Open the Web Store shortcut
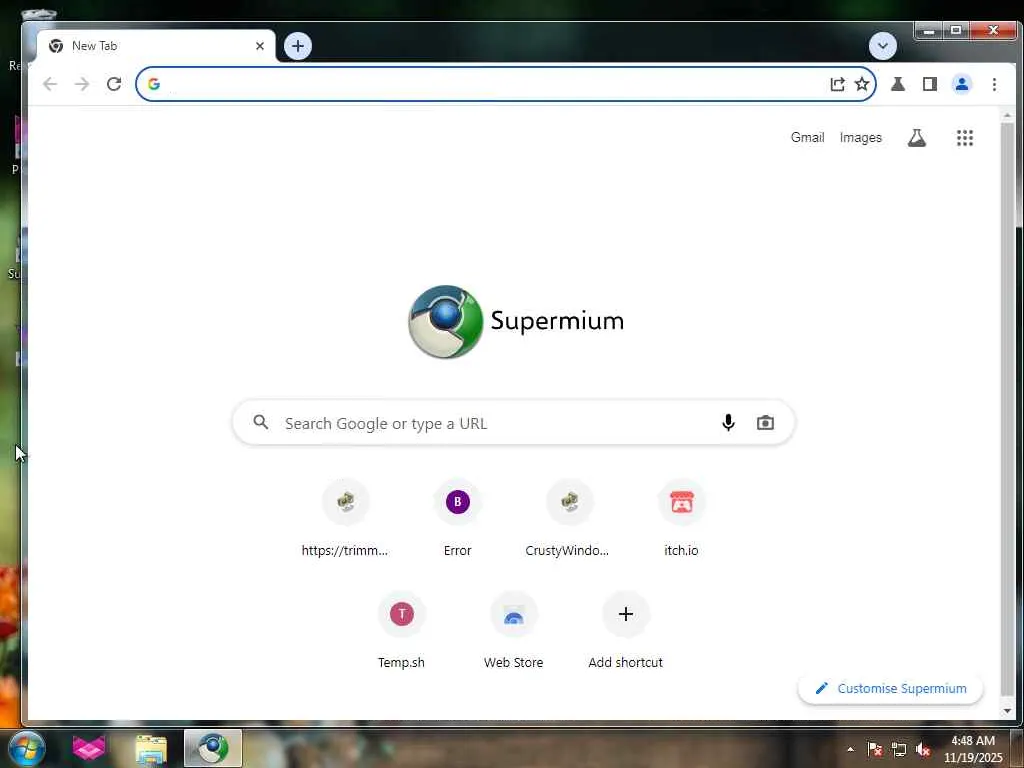The height and width of the screenshot is (768, 1024). 513,631
